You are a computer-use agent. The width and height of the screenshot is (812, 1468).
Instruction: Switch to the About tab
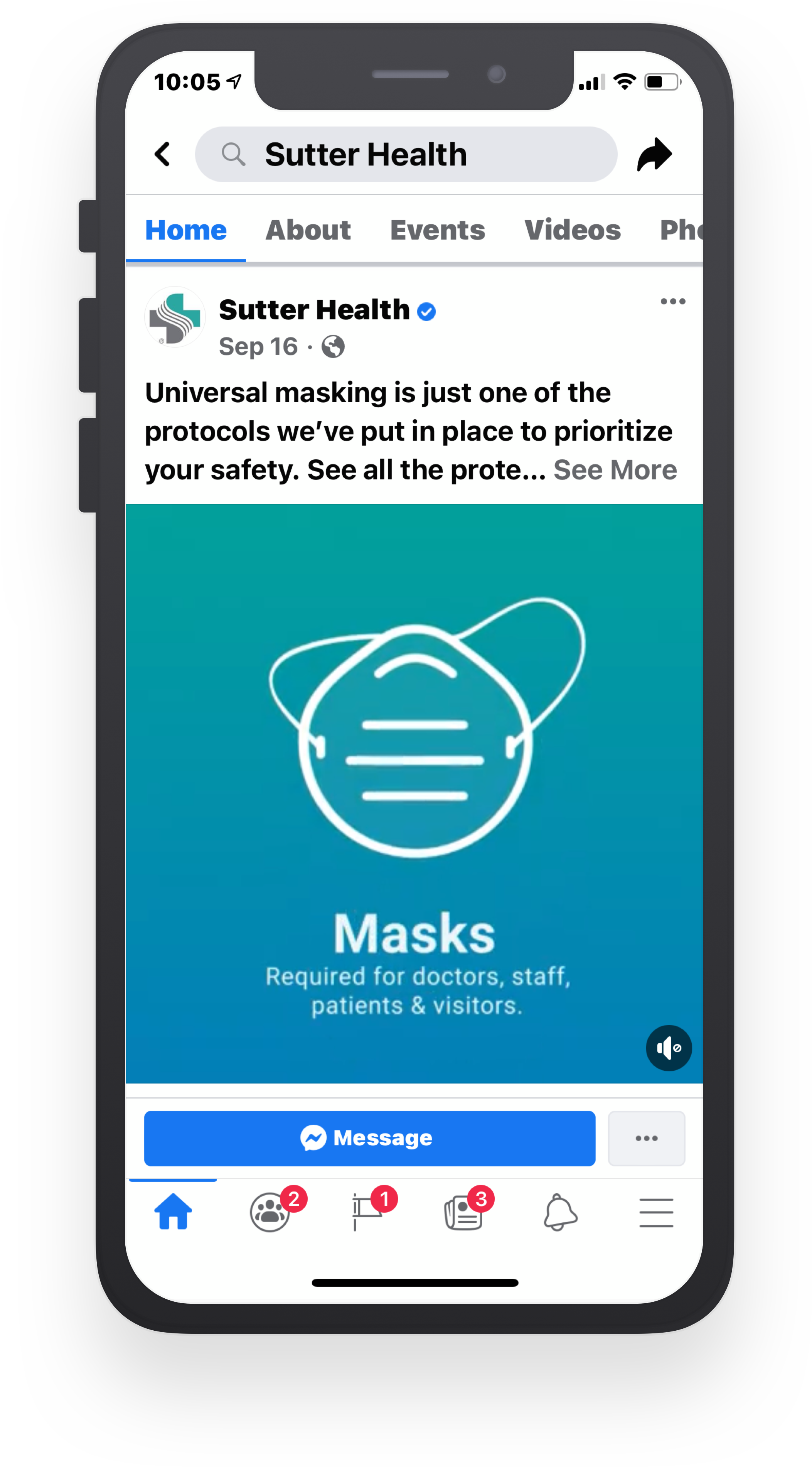[308, 230]
